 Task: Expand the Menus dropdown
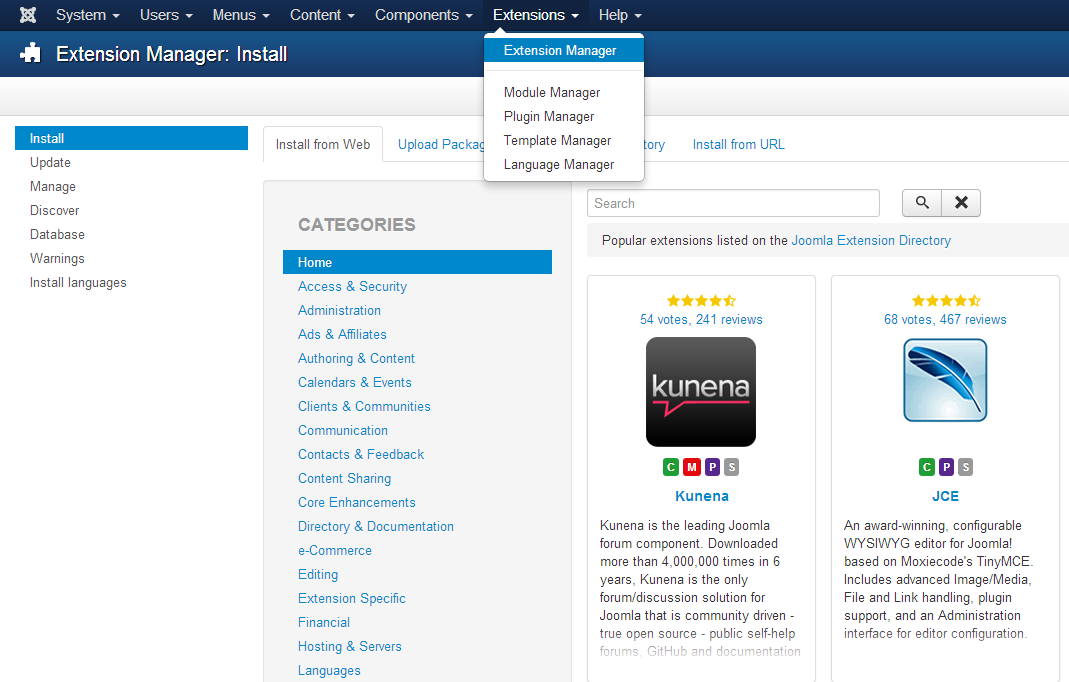tap(241, 15)
